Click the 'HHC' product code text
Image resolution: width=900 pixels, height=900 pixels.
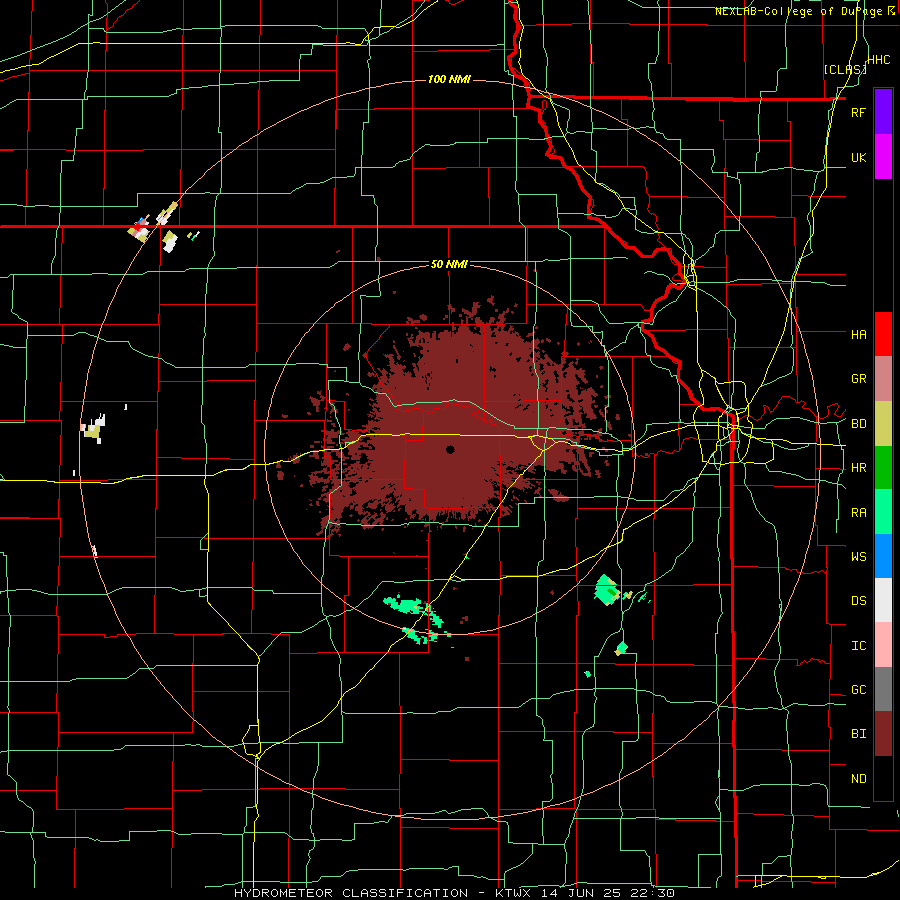coord(878,60)
